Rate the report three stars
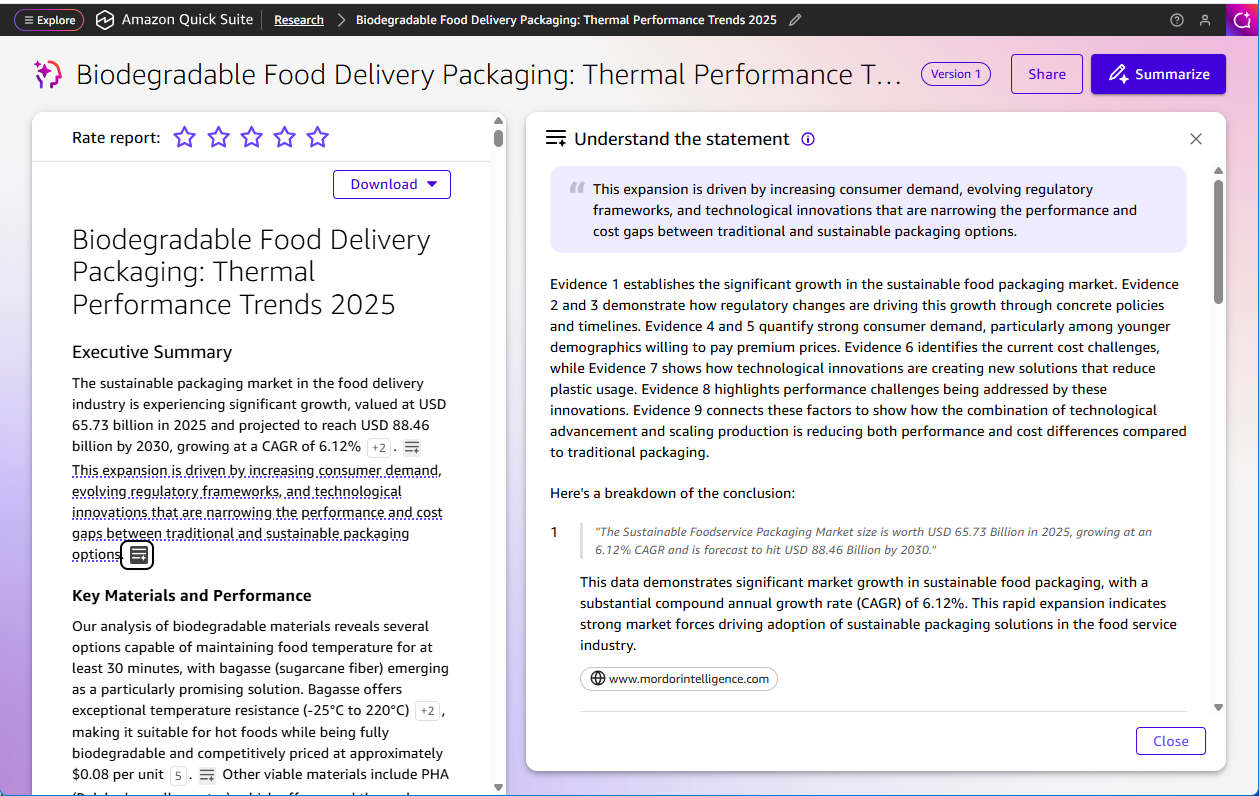The width and height of the screenshot is (1259, 796). [251, 138]
